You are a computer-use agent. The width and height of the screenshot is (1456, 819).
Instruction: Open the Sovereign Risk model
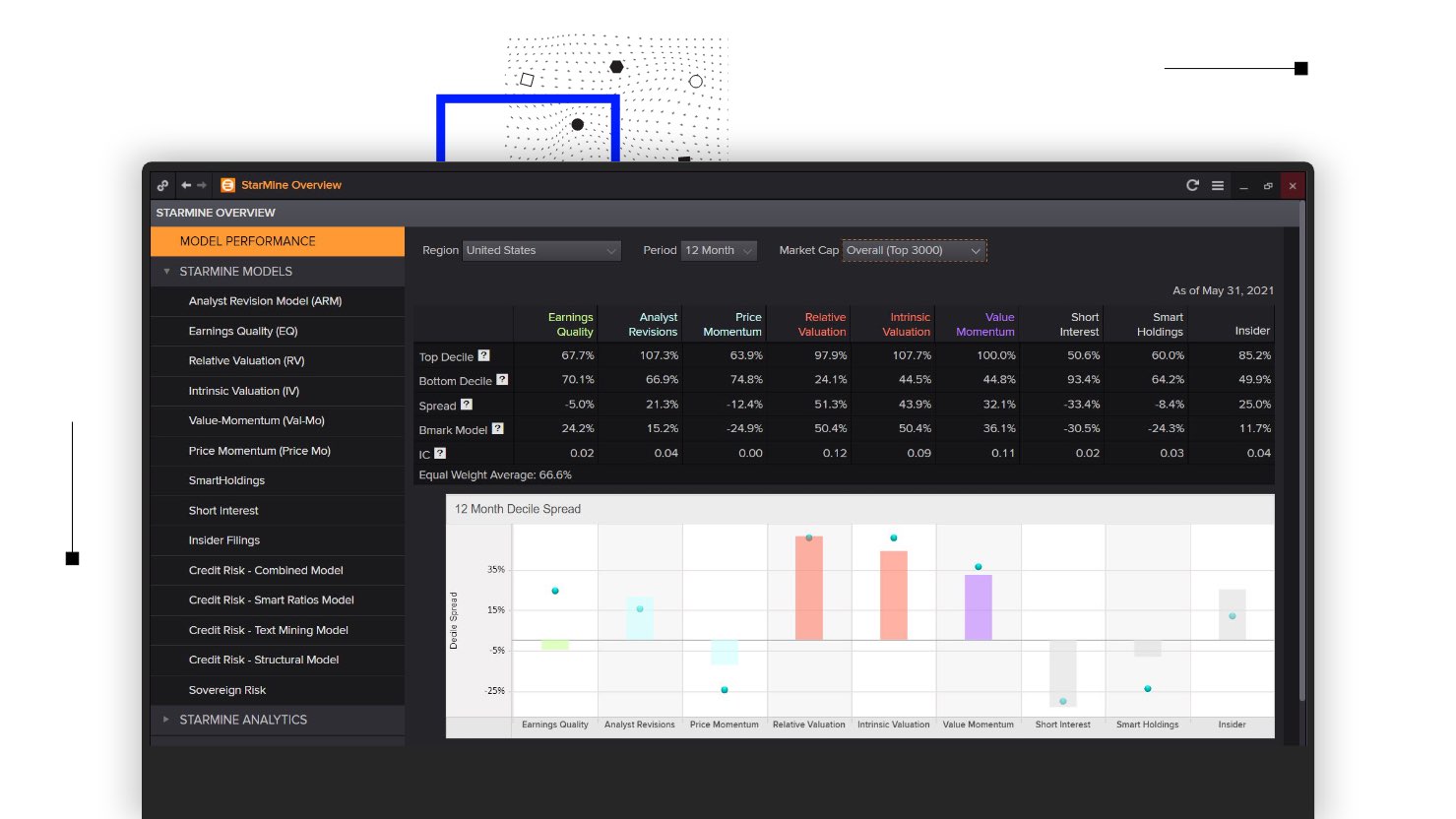278,690
